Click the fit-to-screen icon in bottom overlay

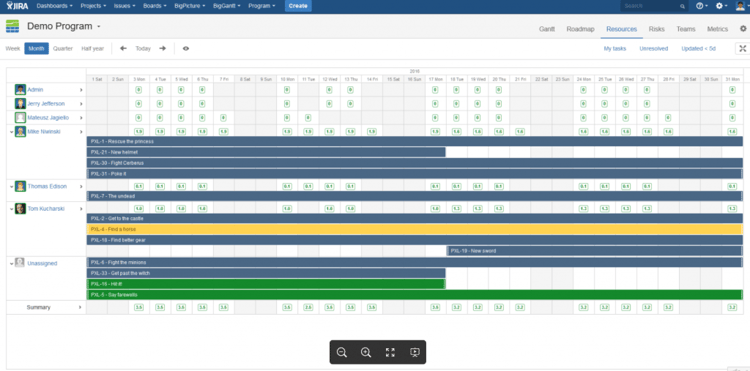coord(390,352)
